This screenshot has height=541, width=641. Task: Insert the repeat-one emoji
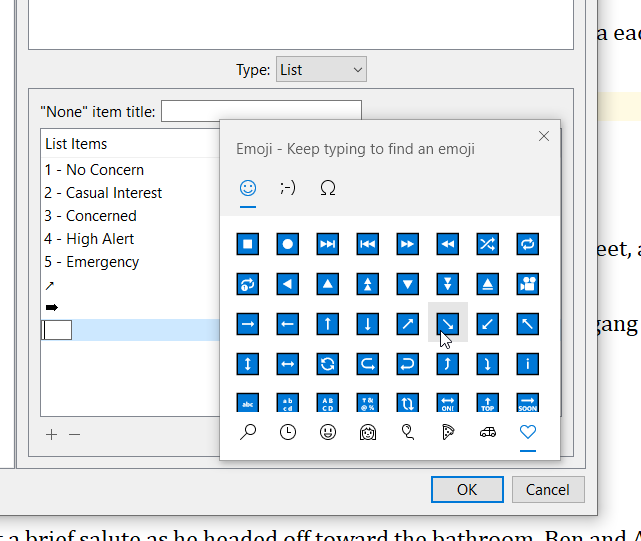247,284
